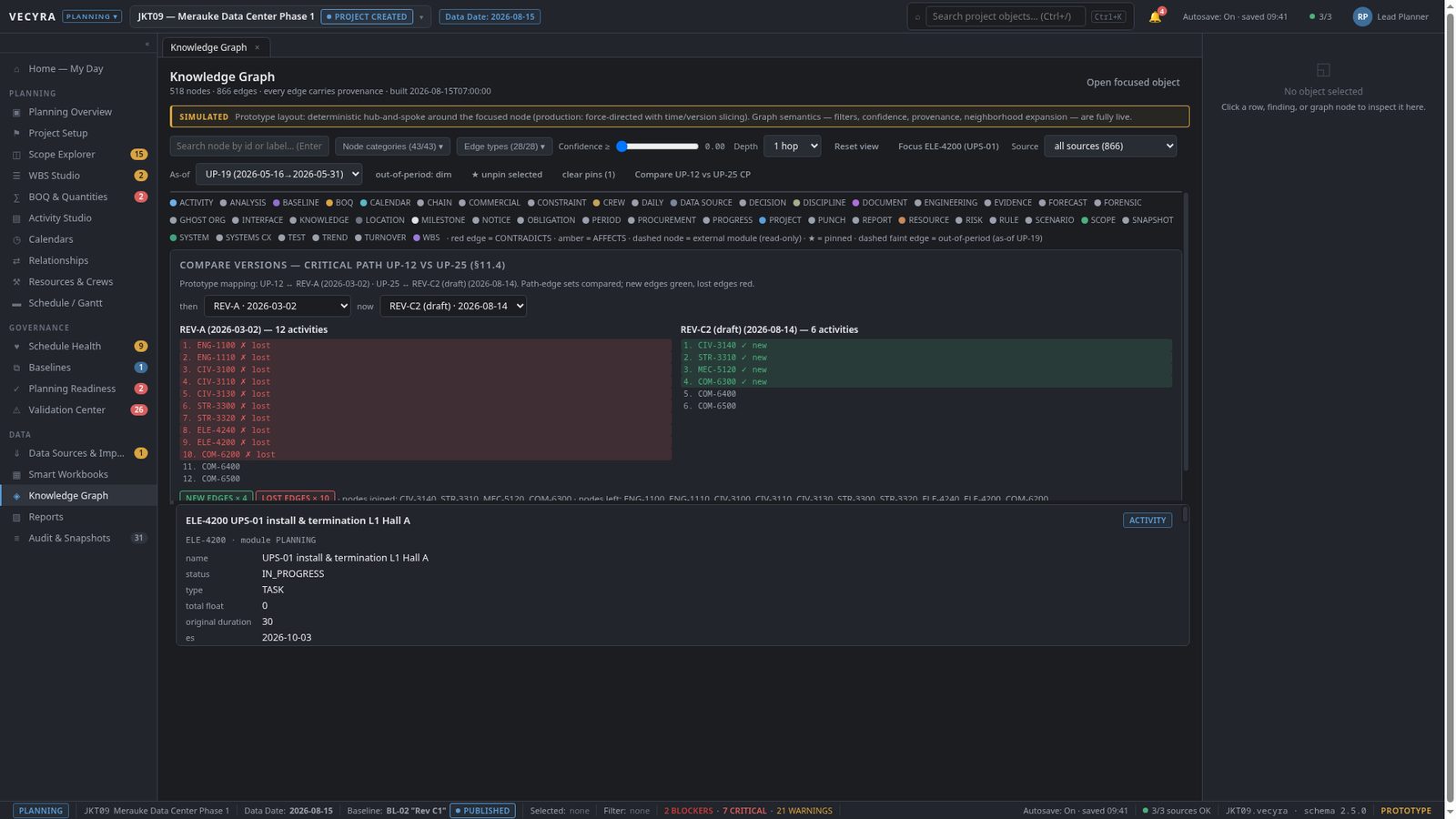Switch to the Knowledge Graph tab
This screenshot has width=1456, height=819.
click(208, 47)
